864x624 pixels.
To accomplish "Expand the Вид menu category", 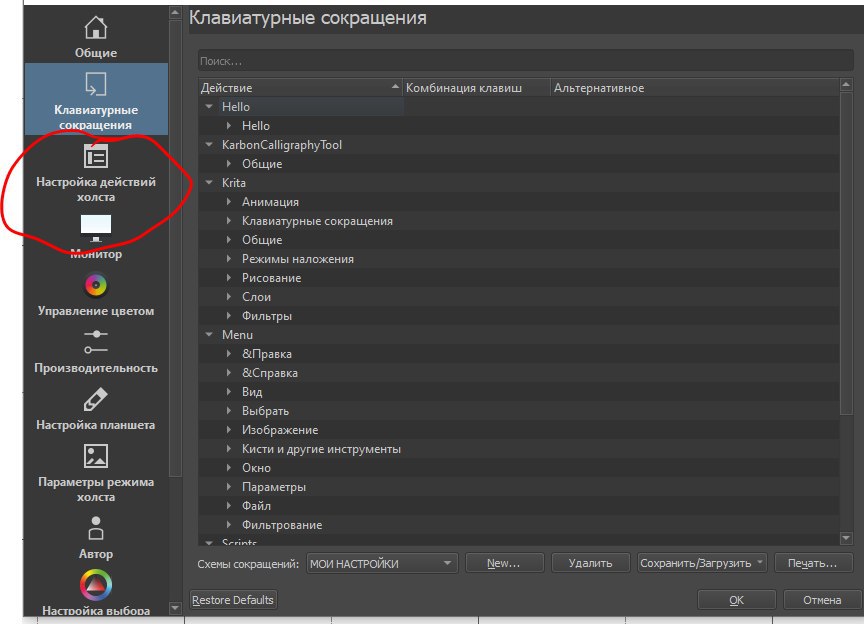I will [229, 392].
